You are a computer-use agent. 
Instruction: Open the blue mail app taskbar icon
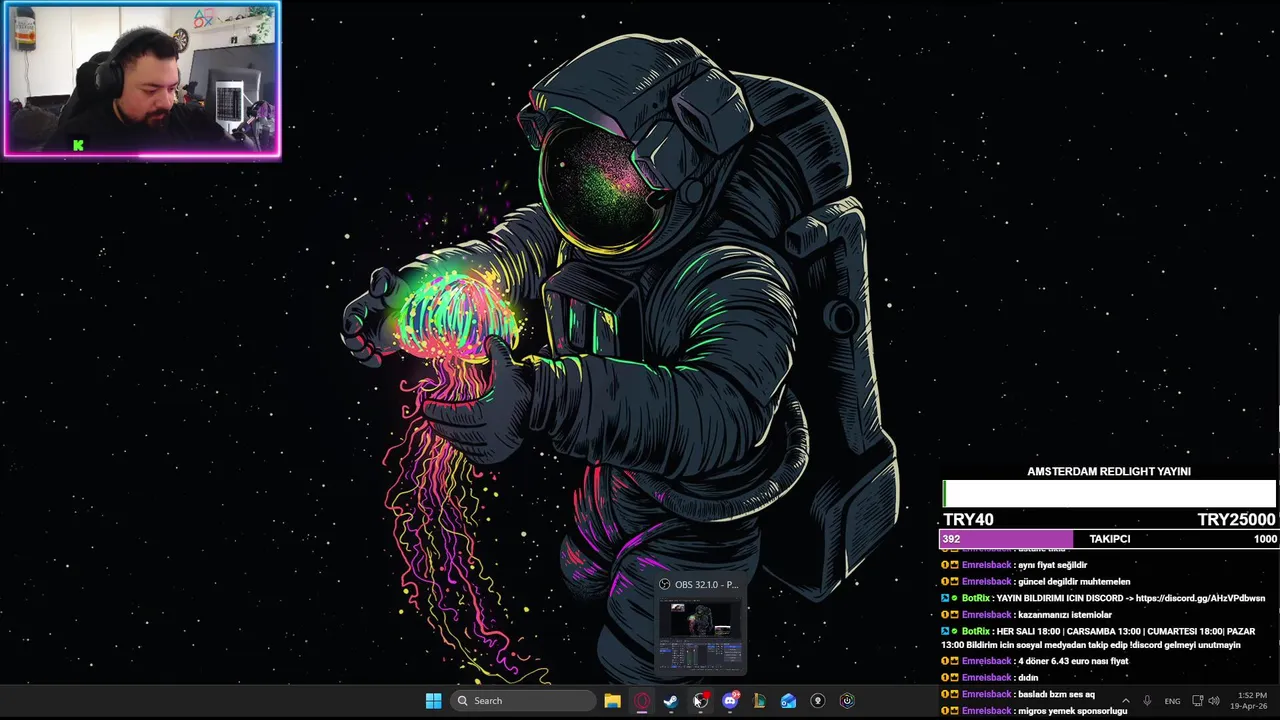pos(788,701)
